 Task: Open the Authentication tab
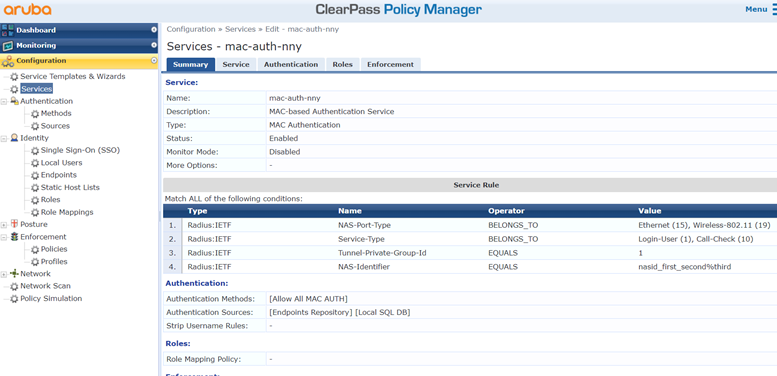[291, 65]
